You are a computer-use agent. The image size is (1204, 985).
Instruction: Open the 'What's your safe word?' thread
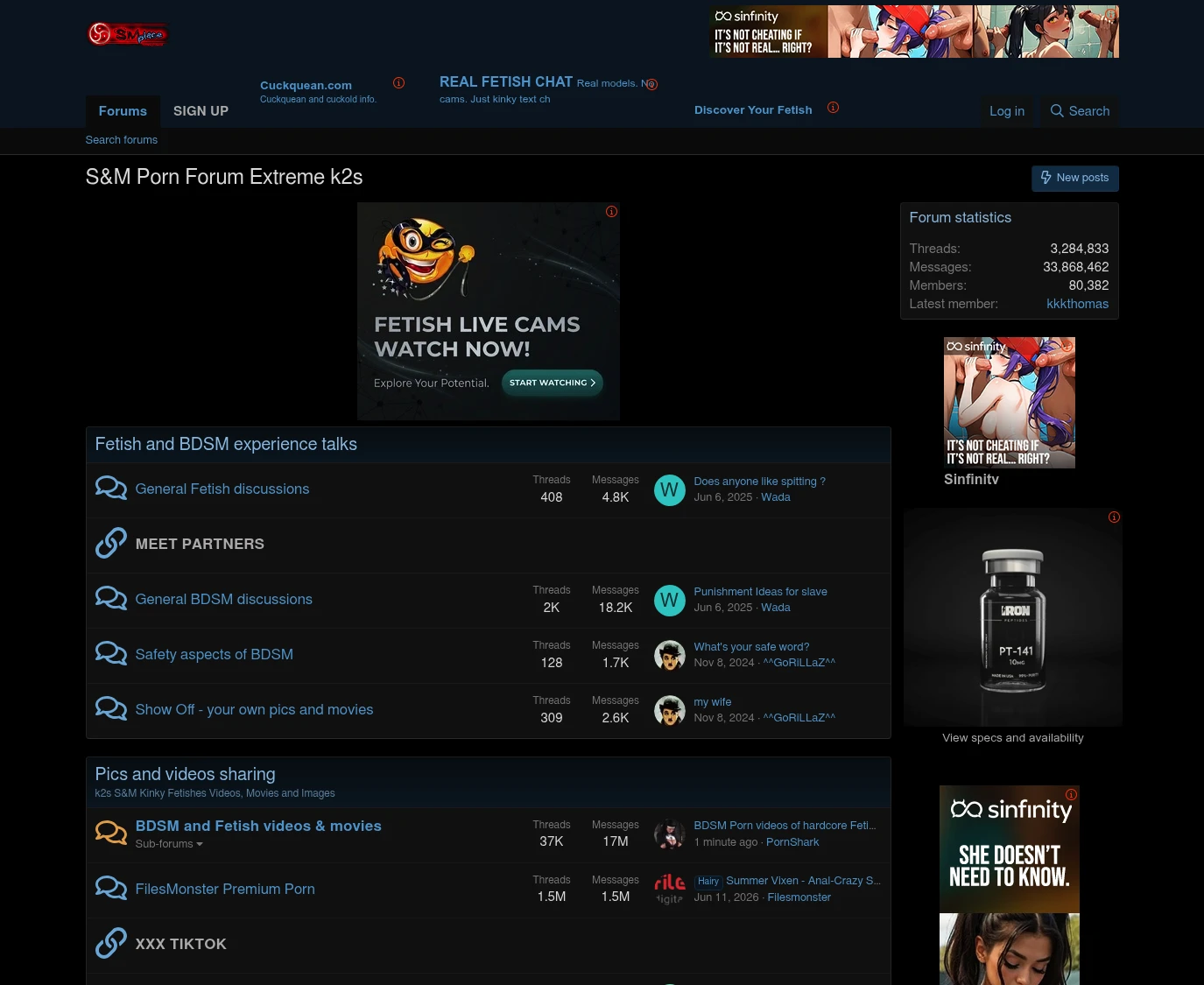click(x=752, y=647)
